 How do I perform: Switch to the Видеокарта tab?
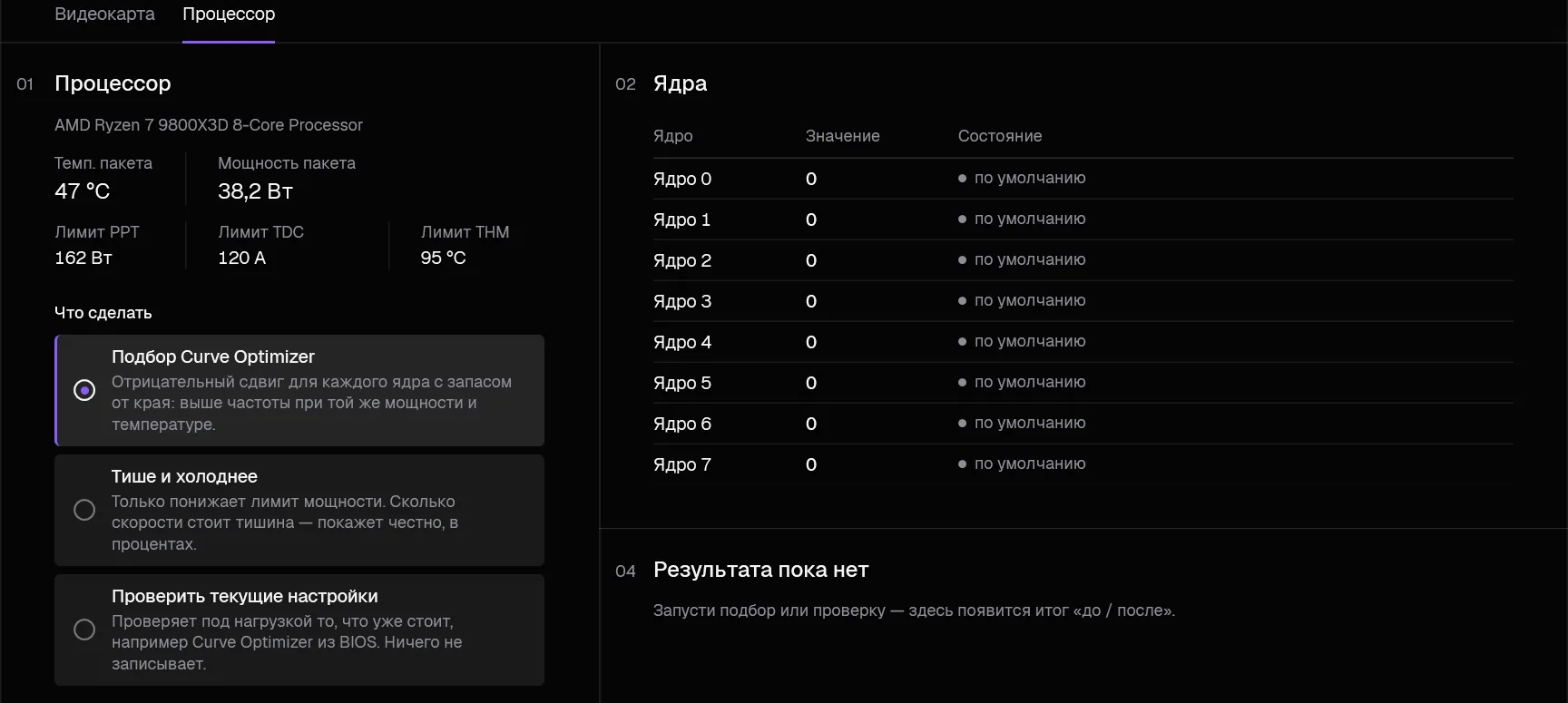pos(104,15)
